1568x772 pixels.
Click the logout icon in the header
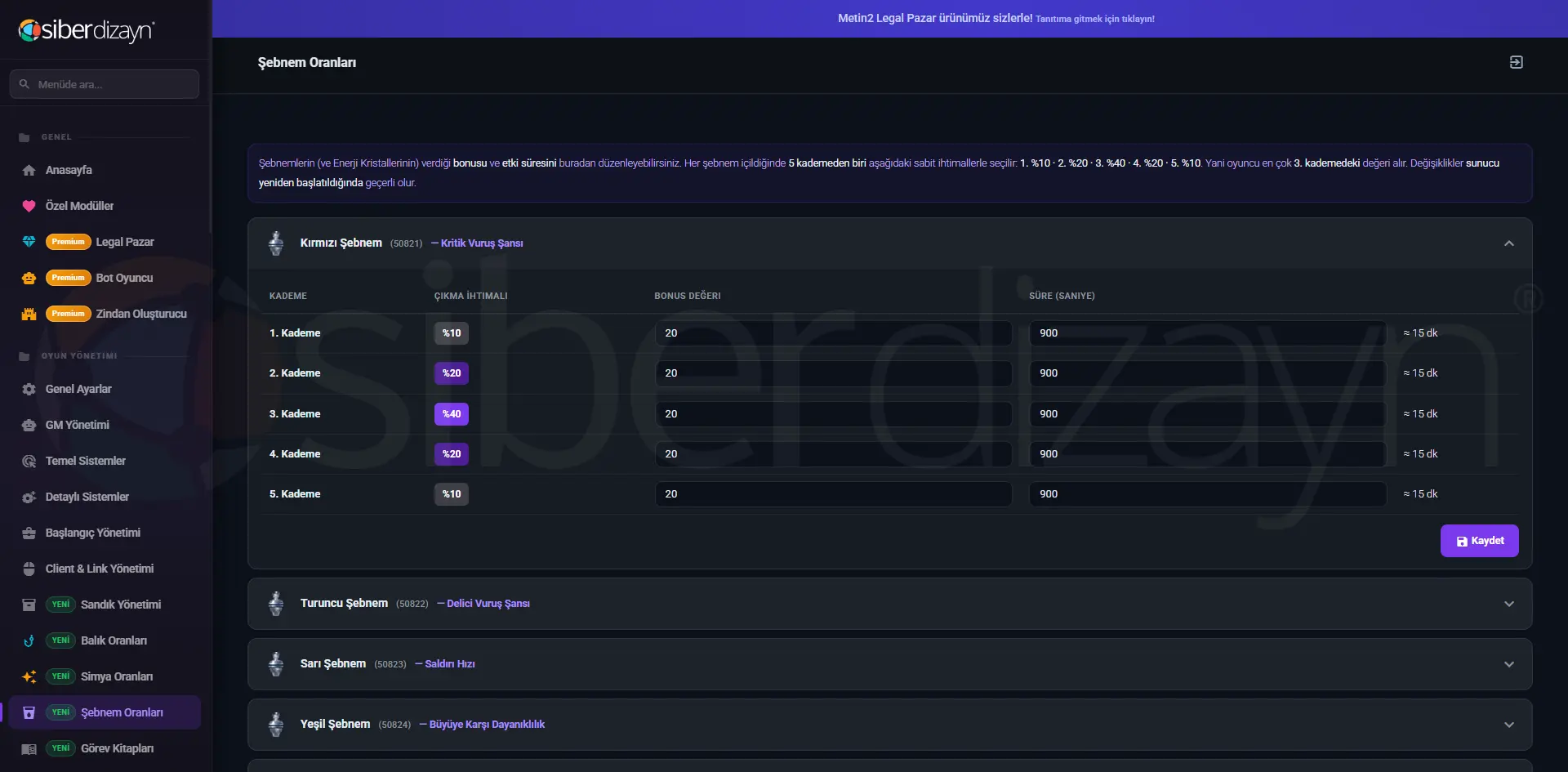pyautogui.click(x=1516, y=62)
